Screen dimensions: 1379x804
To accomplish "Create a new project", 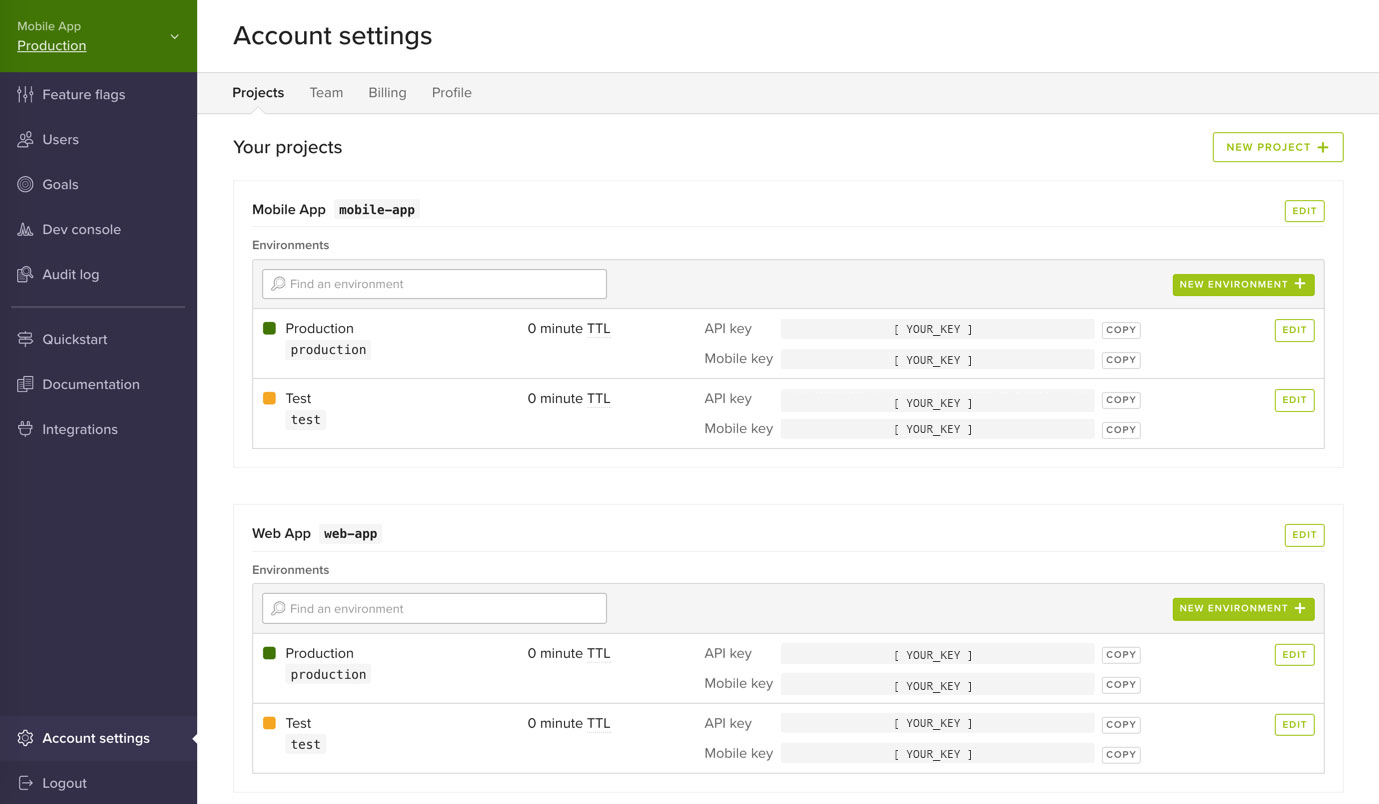I will click(1277, 146).
